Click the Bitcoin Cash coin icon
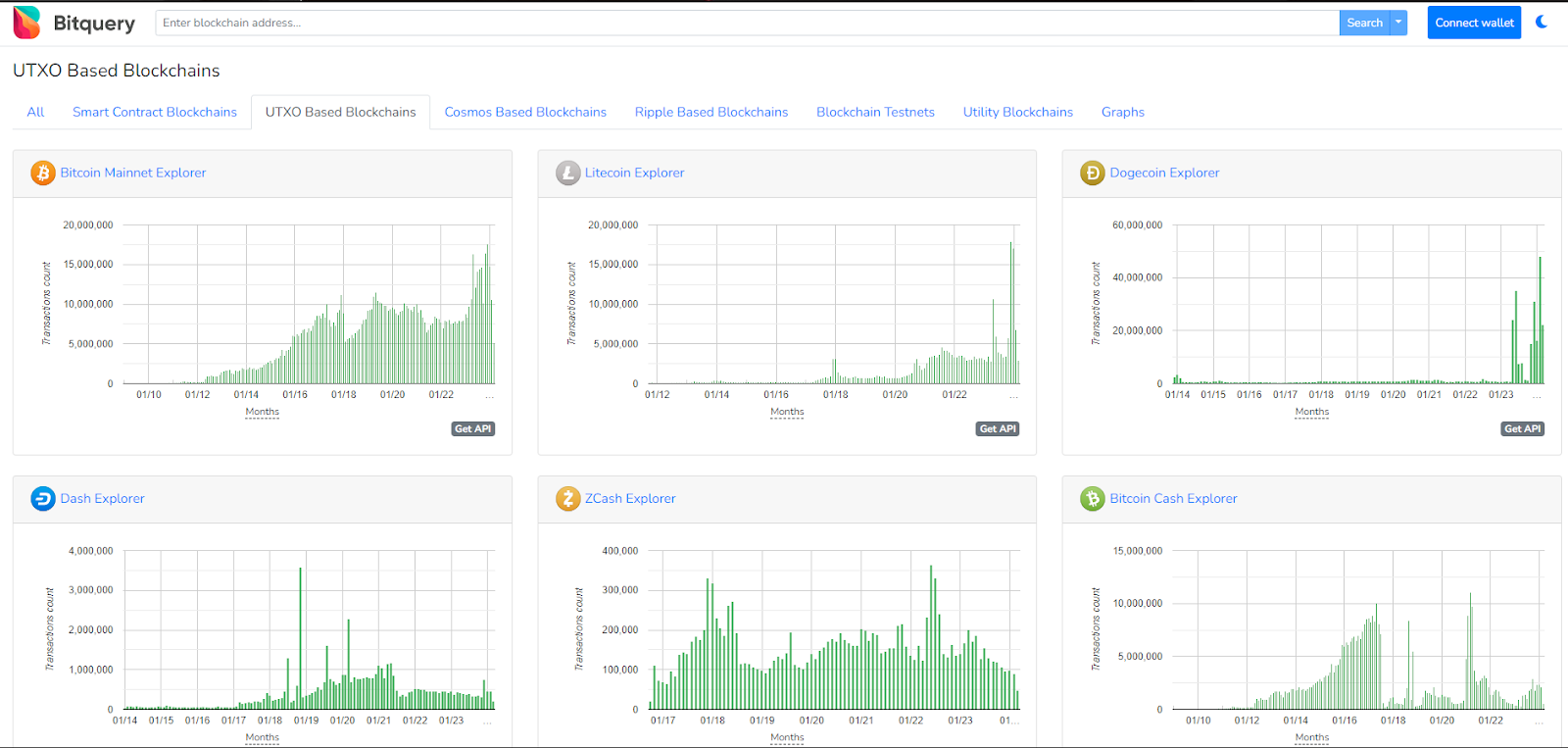Image resolution: width=1568 pixels, height=748 pixels. click(x=1093, y=498)
